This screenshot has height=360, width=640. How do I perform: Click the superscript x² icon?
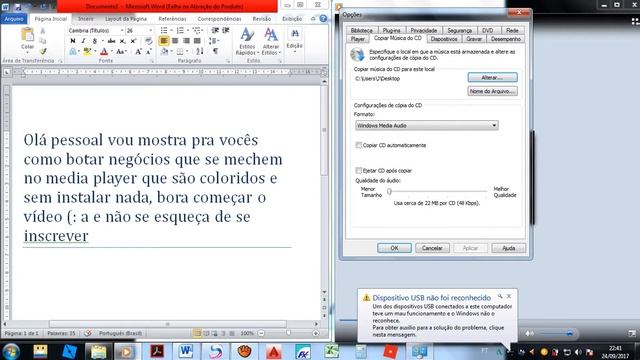pyautogui.click(x=133, y=41)
